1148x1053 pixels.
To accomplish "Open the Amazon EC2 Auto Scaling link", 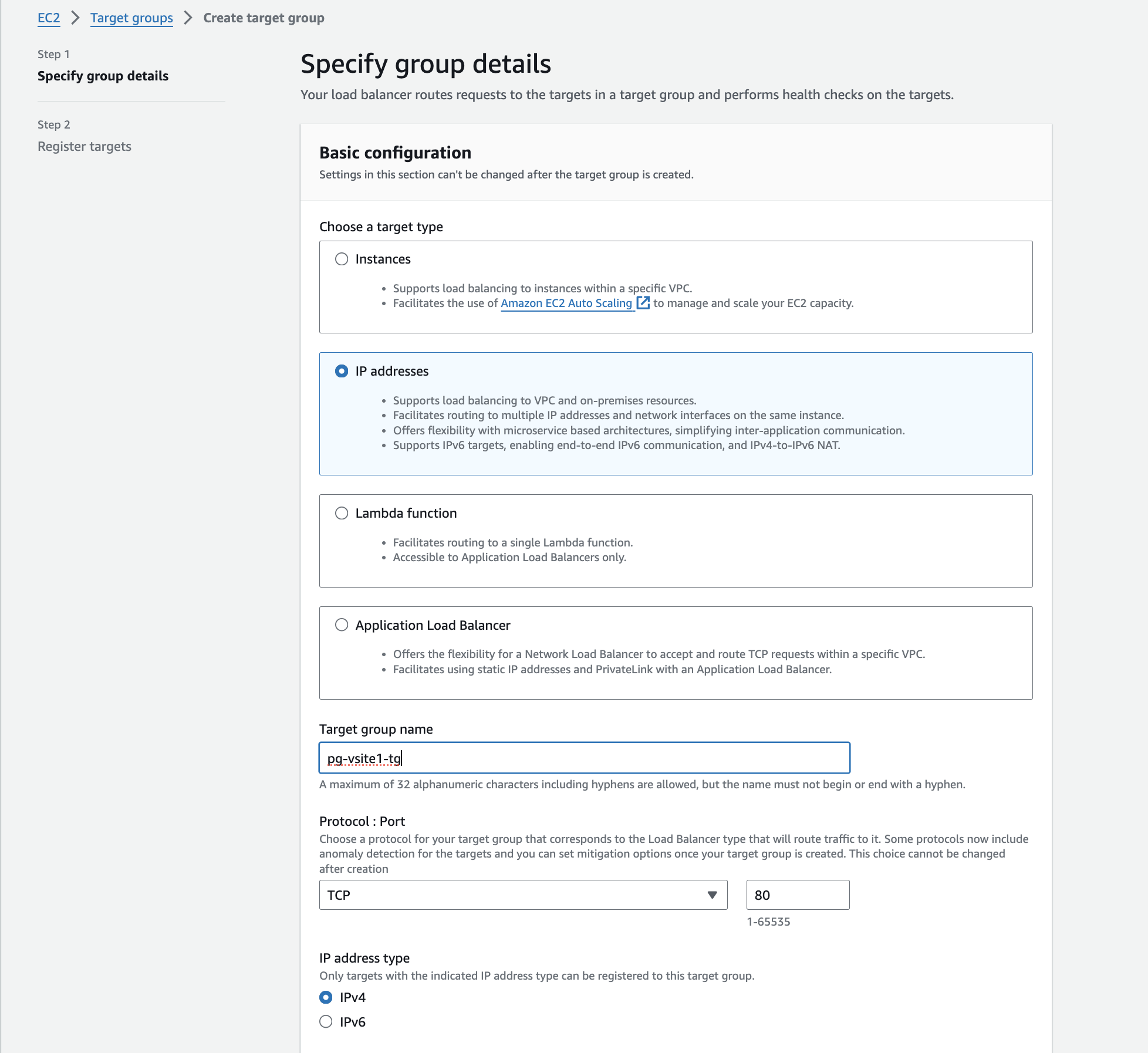I will (566, 303).
